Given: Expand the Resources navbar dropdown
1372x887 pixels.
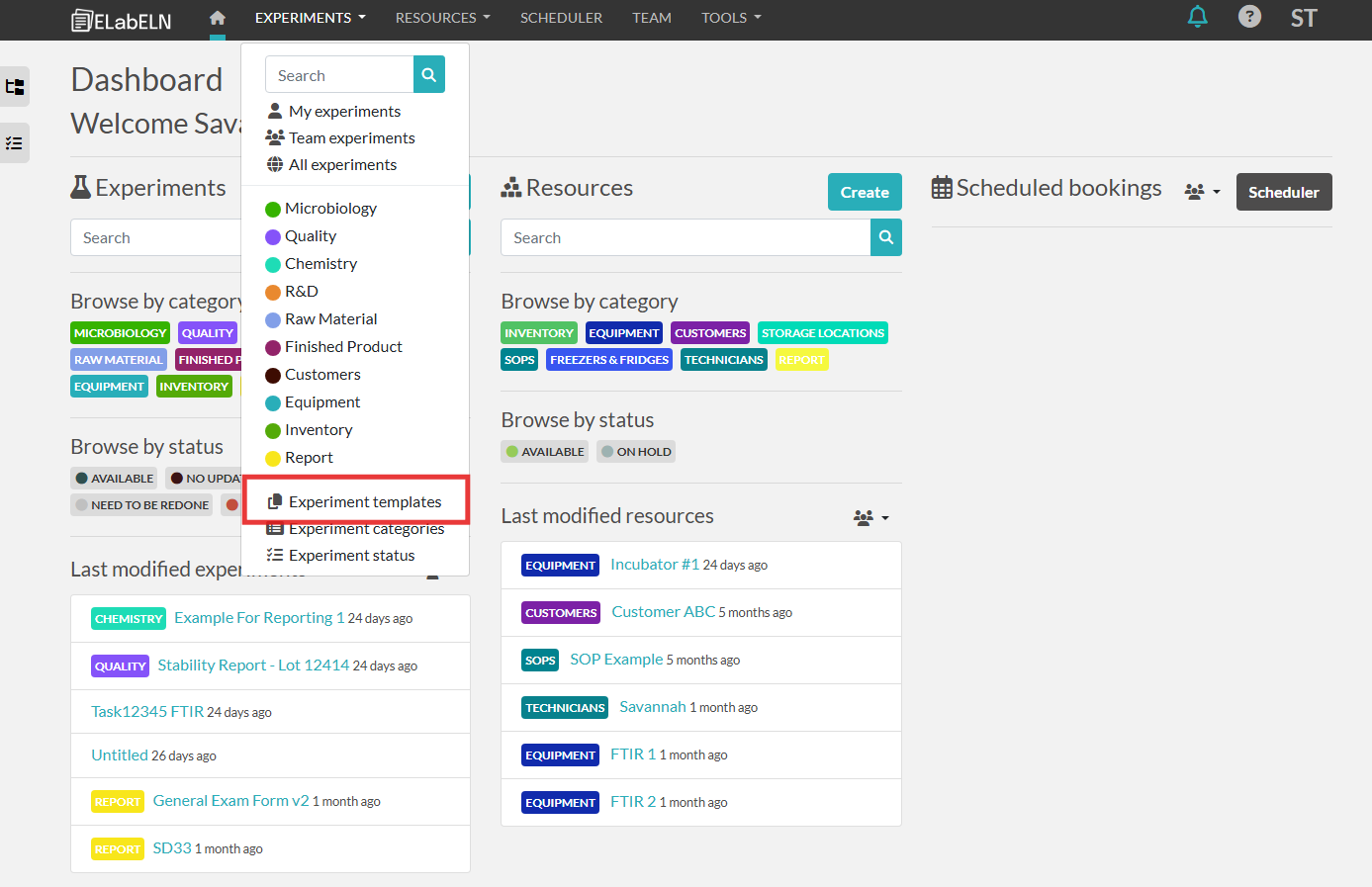Looking at the screenshot, I should (442, 18).
